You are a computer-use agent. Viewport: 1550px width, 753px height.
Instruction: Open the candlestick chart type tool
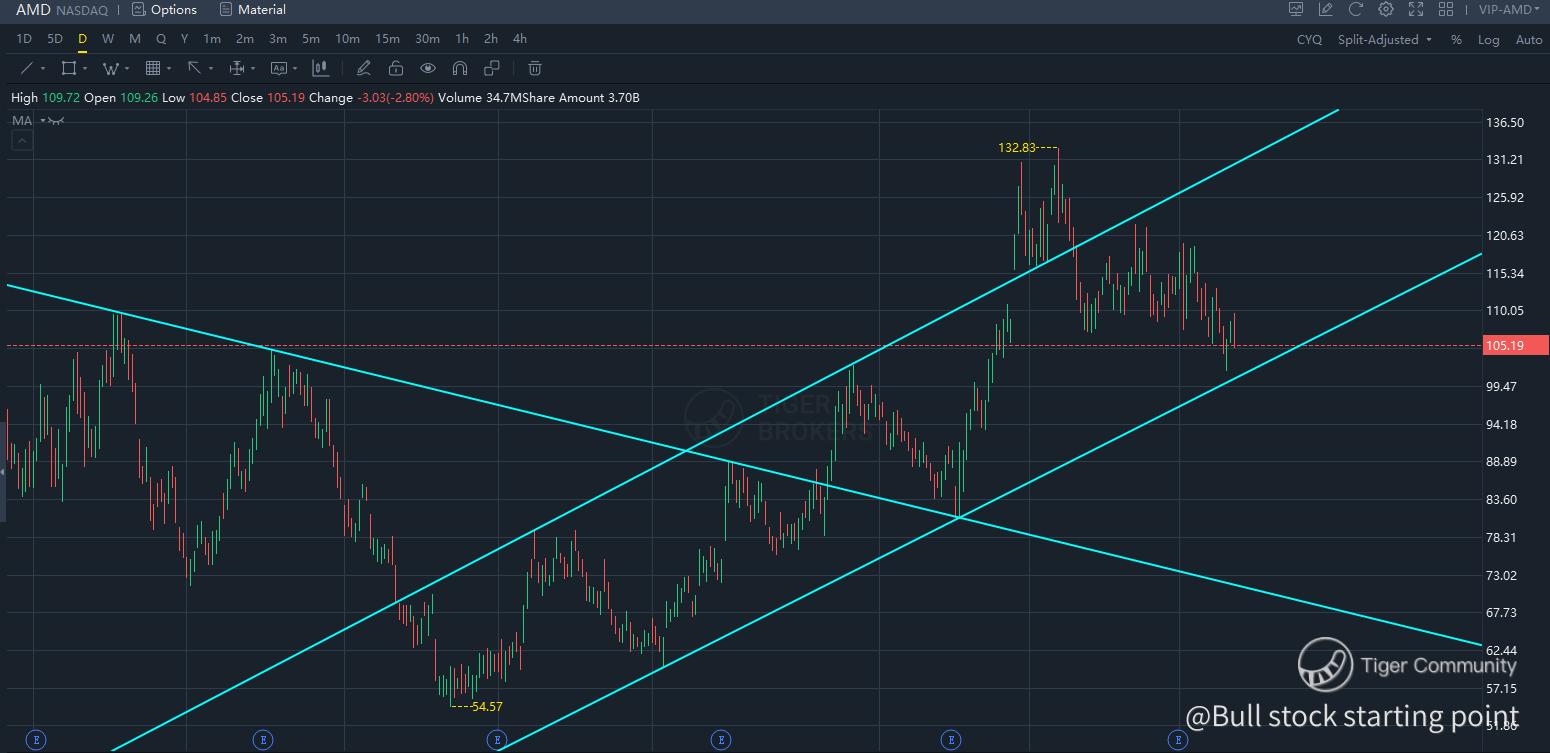coord(320,68)
